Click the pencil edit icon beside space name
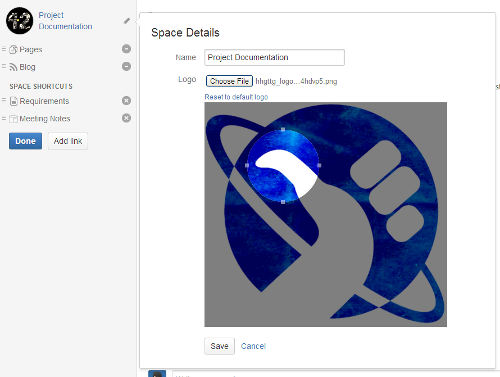This screenshot has height=377, width=500. point(127,21)
